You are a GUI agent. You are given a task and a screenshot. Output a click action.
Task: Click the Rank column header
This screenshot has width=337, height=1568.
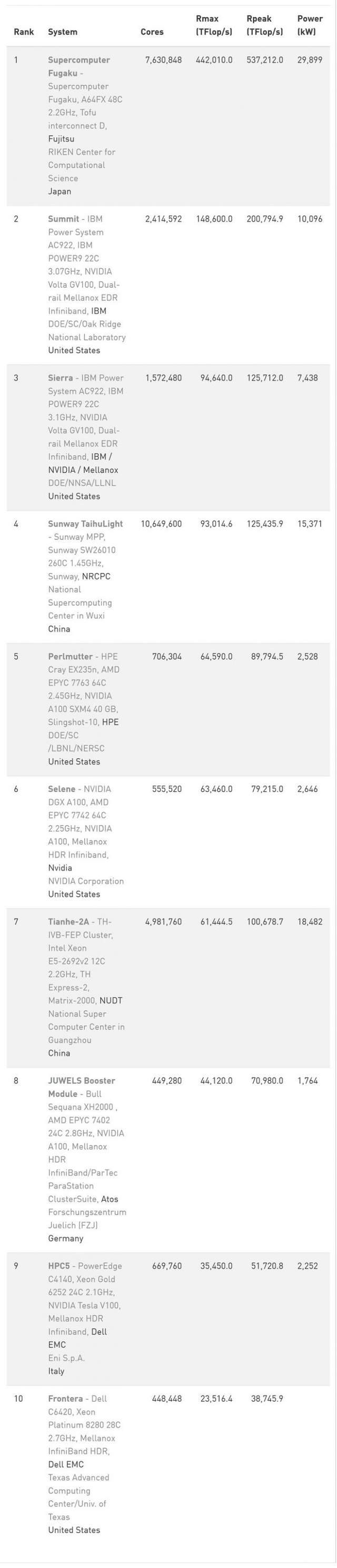tap(24, 32)
